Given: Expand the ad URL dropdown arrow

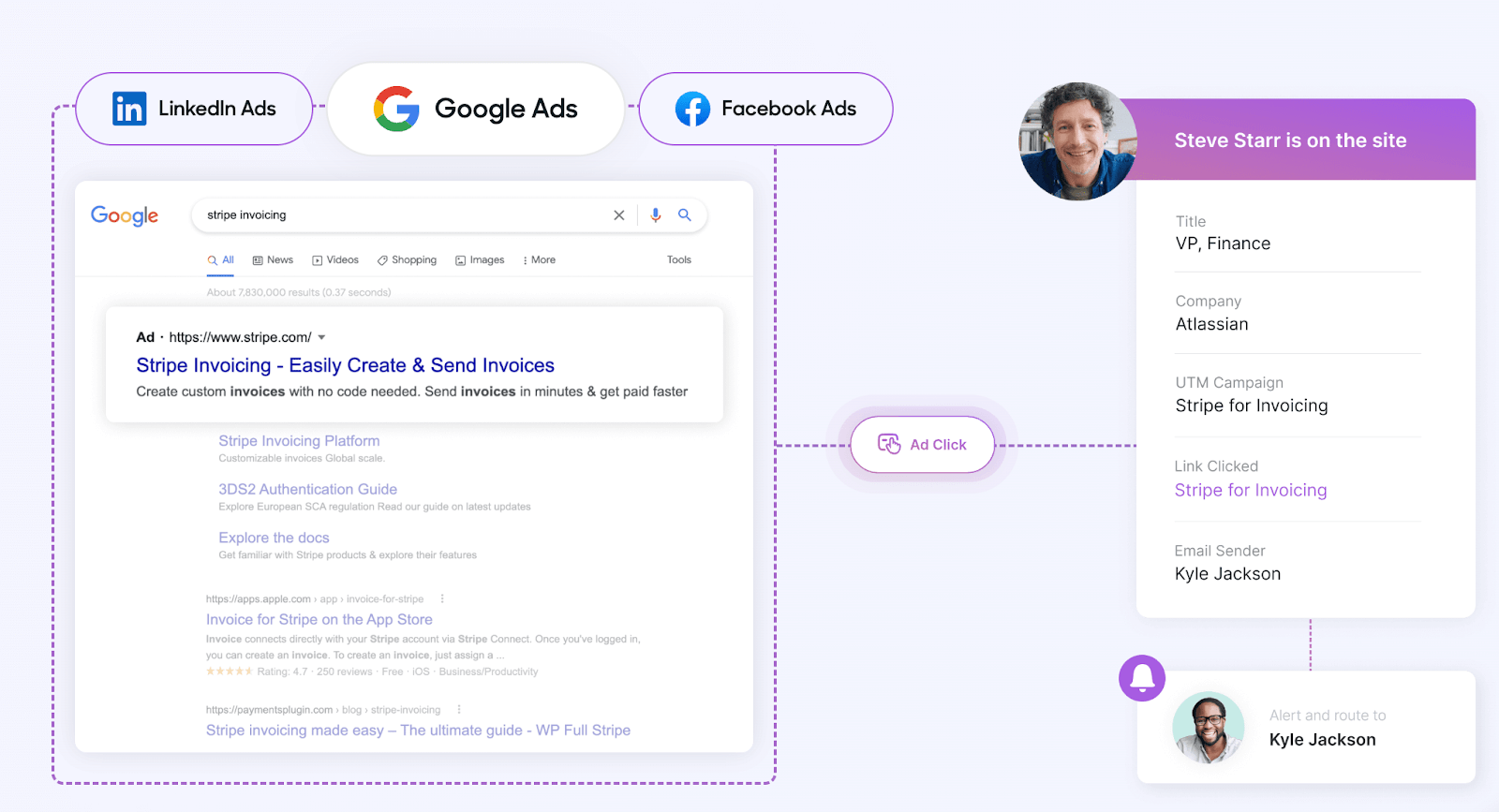Looking at the screenshot, I should point(321,337).
